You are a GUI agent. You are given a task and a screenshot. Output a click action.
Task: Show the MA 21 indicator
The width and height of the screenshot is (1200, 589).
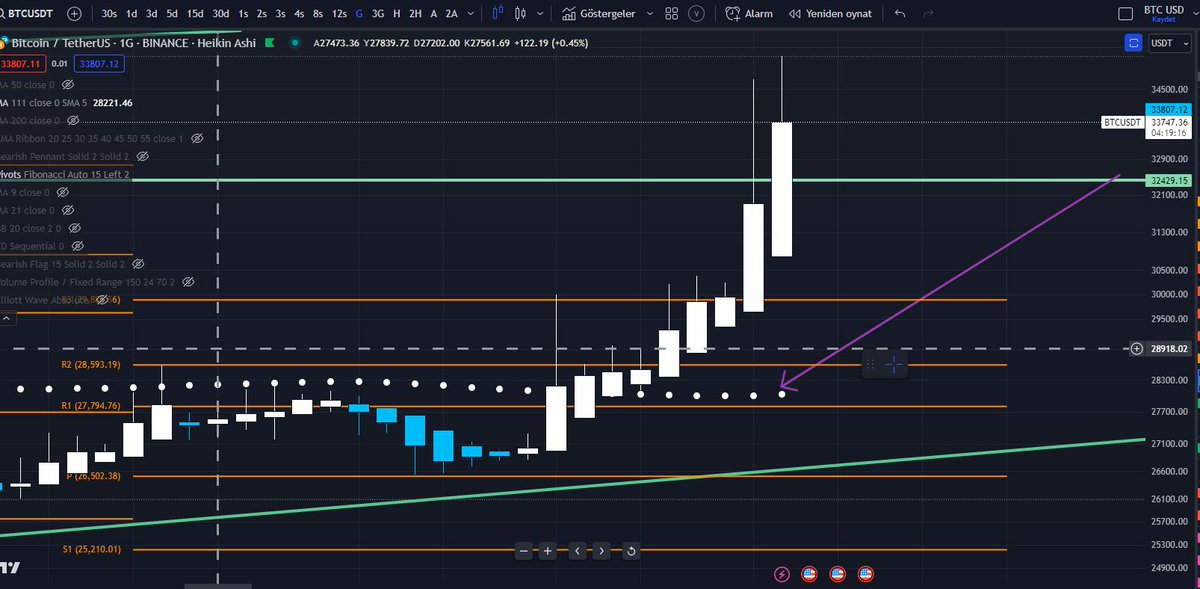point(66,210)
